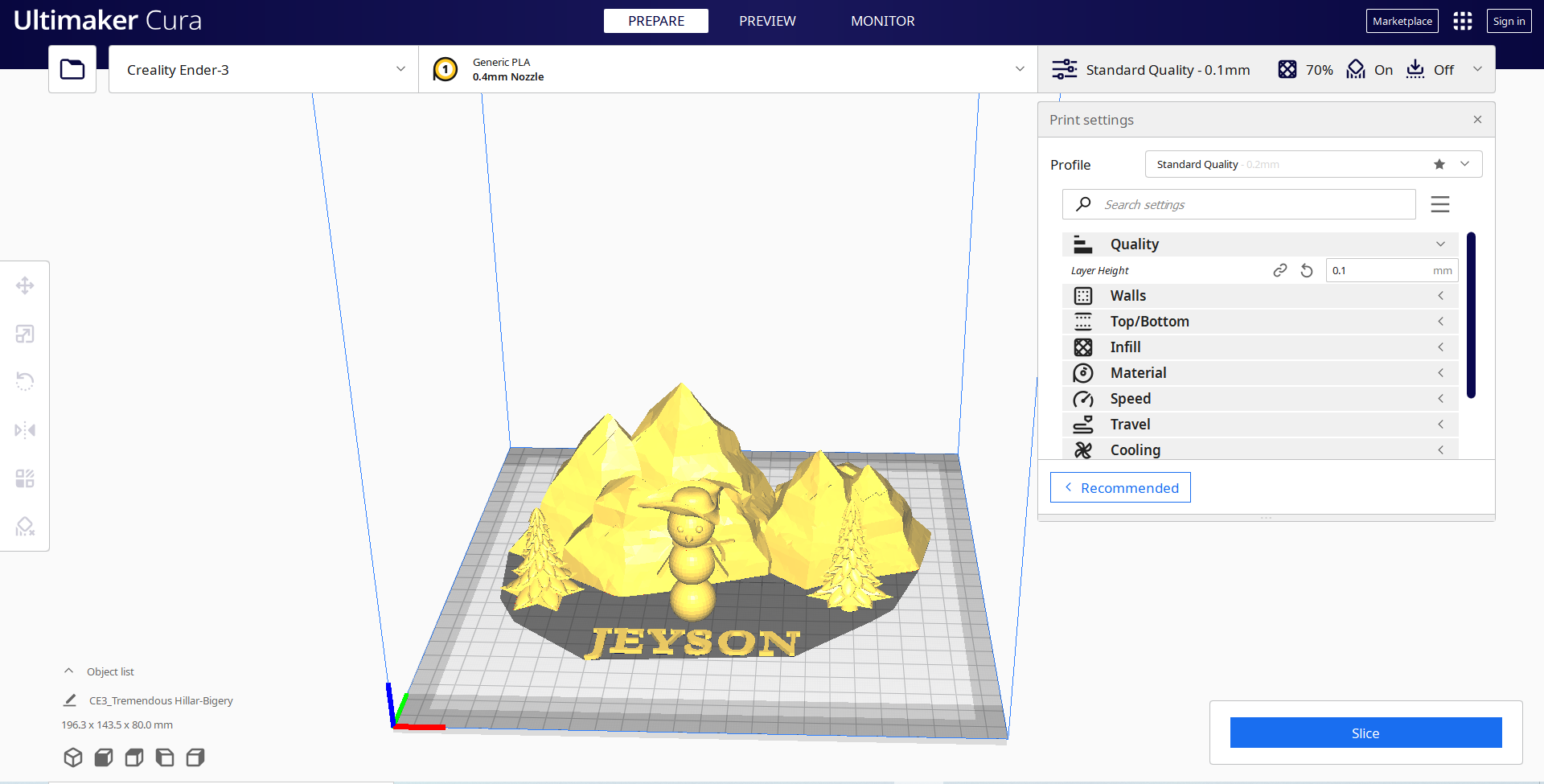Switch to the MONITOR stage tab
Viewport: 1544px width, 784px height.
click(883, 21)
